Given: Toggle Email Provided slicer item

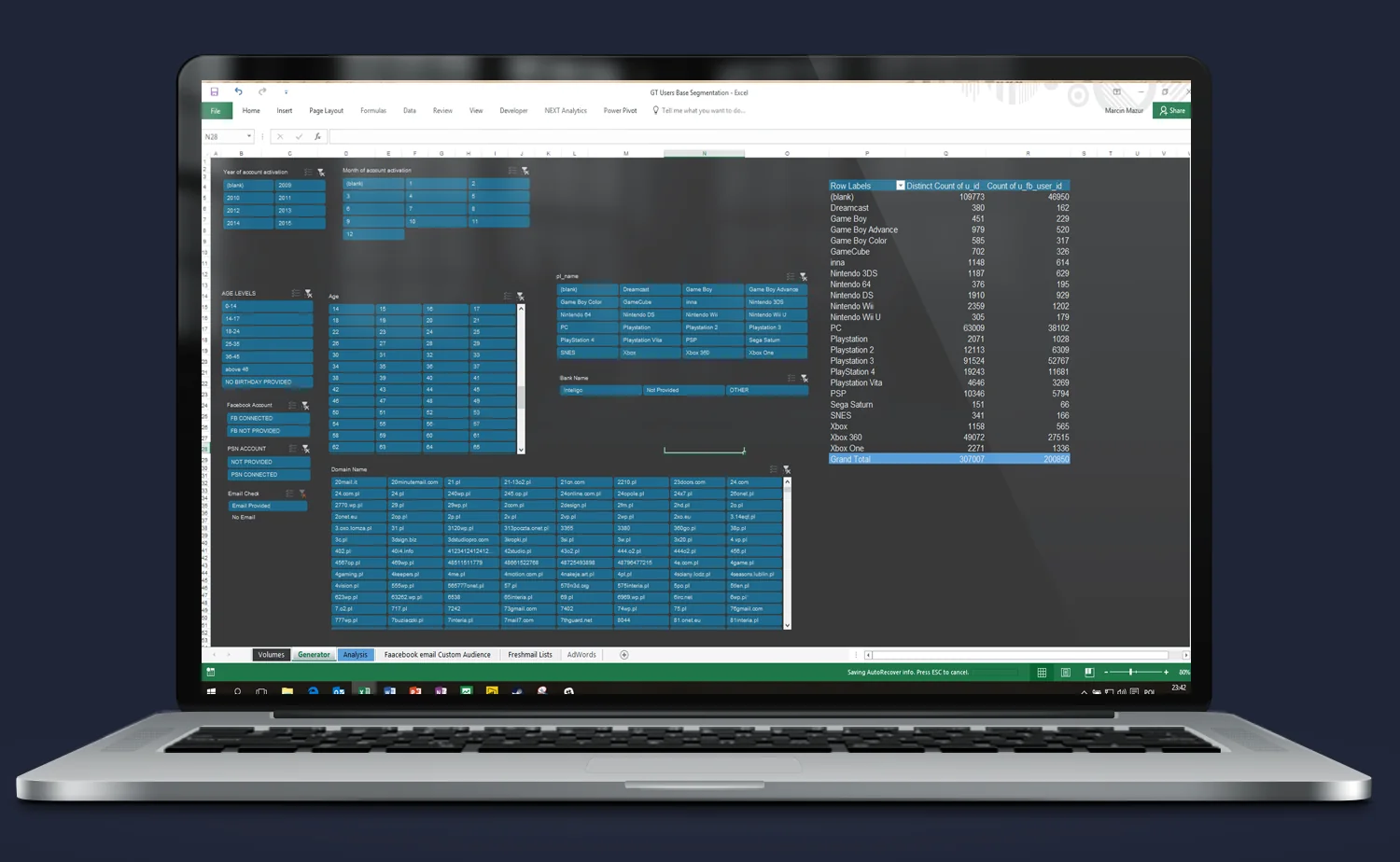Looking at the screenshot, I should (268, 506).
